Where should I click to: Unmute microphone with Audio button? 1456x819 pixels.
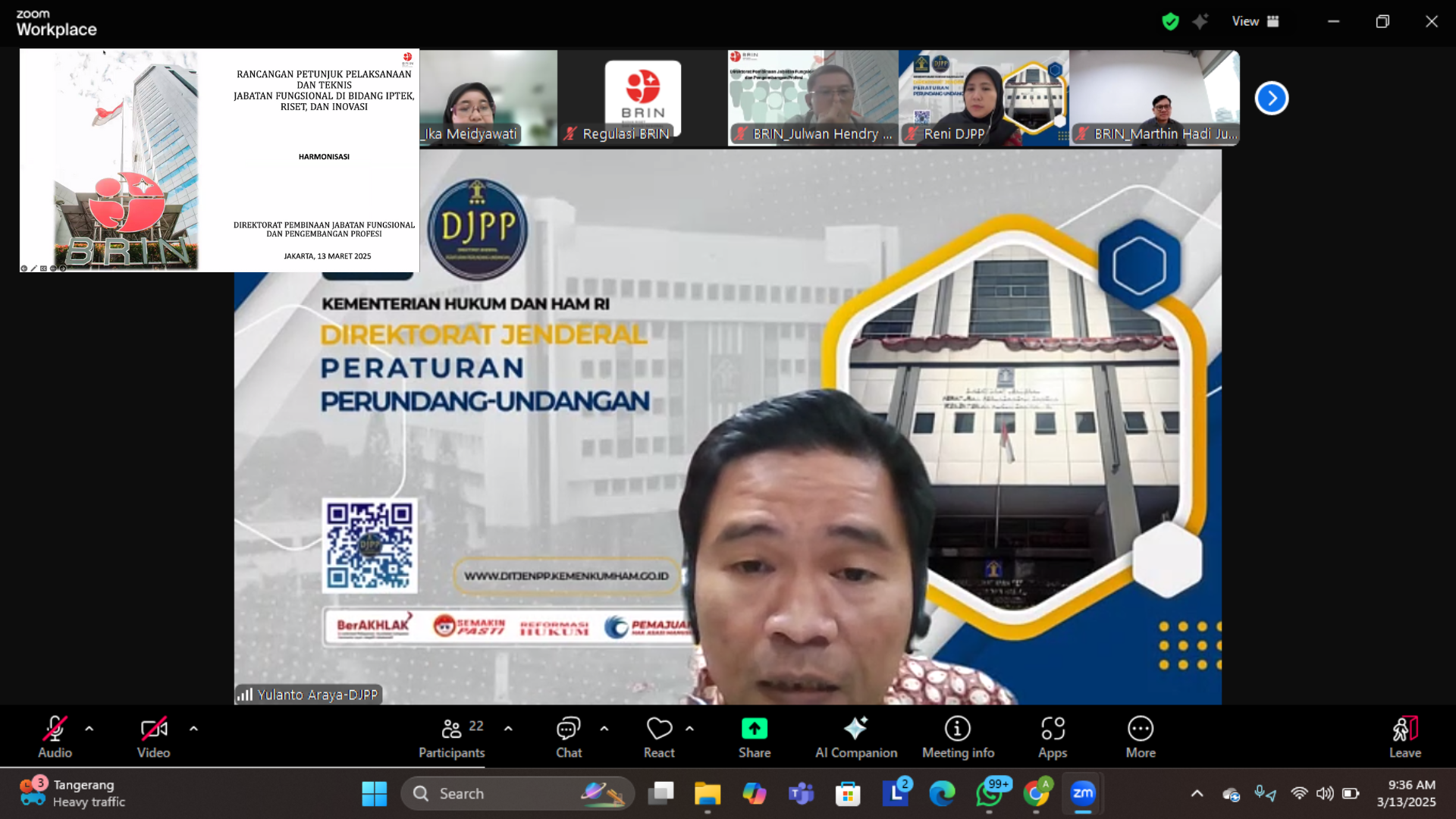pyautogui.click(x=55, y=737)
